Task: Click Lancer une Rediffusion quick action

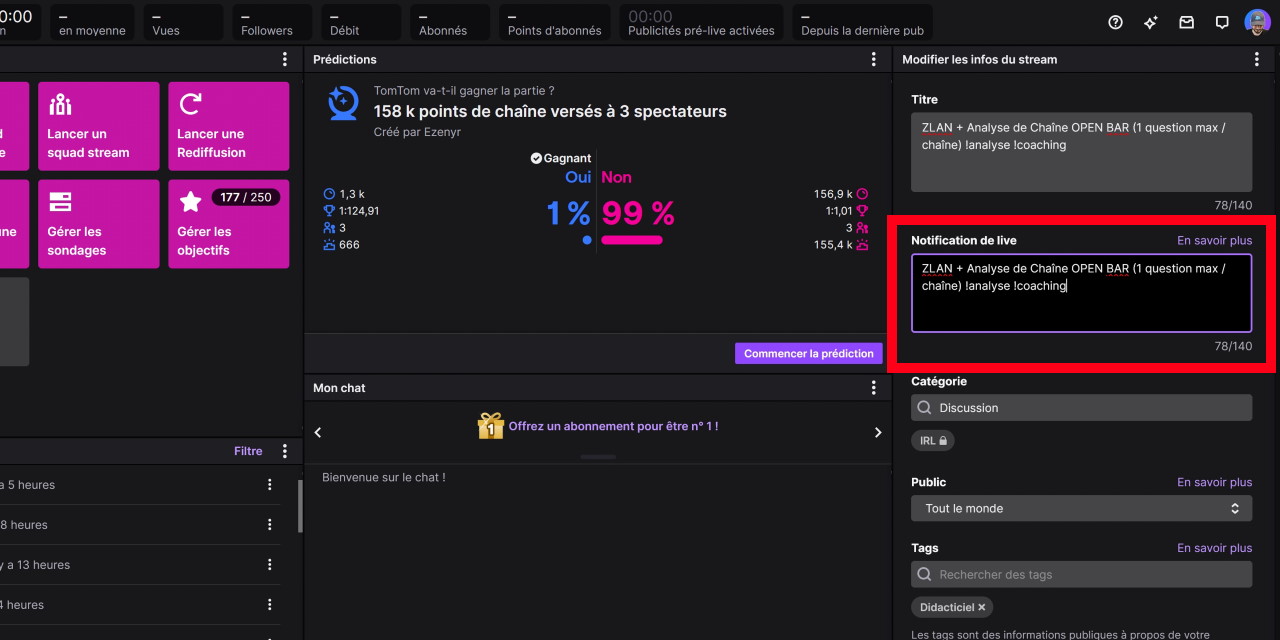Action: tap(229, 126)
